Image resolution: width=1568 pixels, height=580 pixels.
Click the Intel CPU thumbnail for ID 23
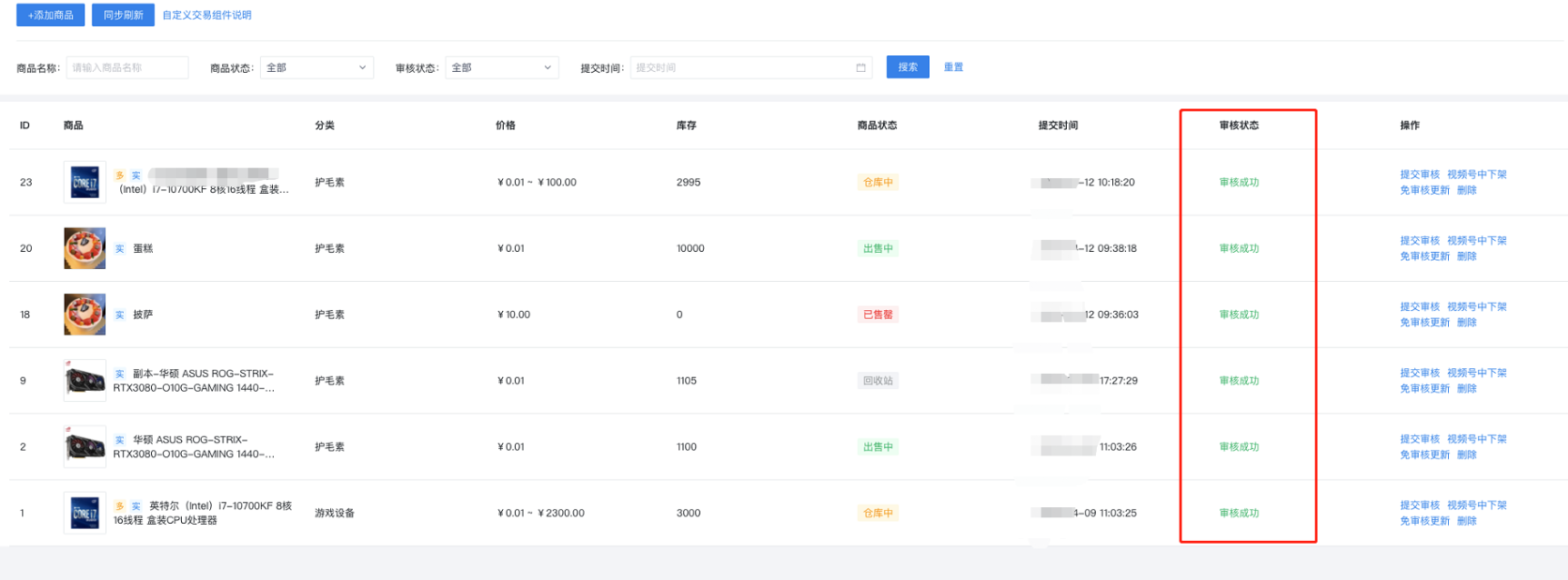[85, 183]
